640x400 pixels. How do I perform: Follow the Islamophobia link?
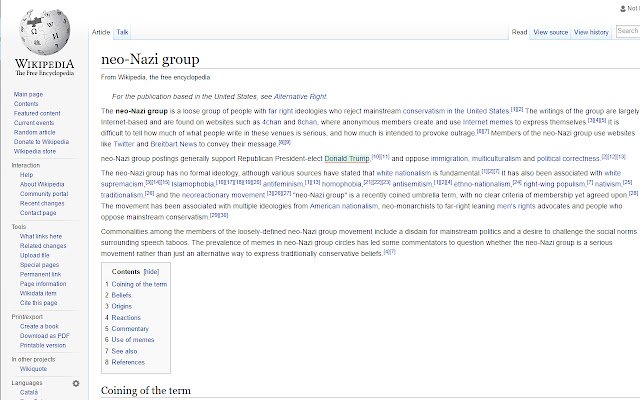point(193,184)
